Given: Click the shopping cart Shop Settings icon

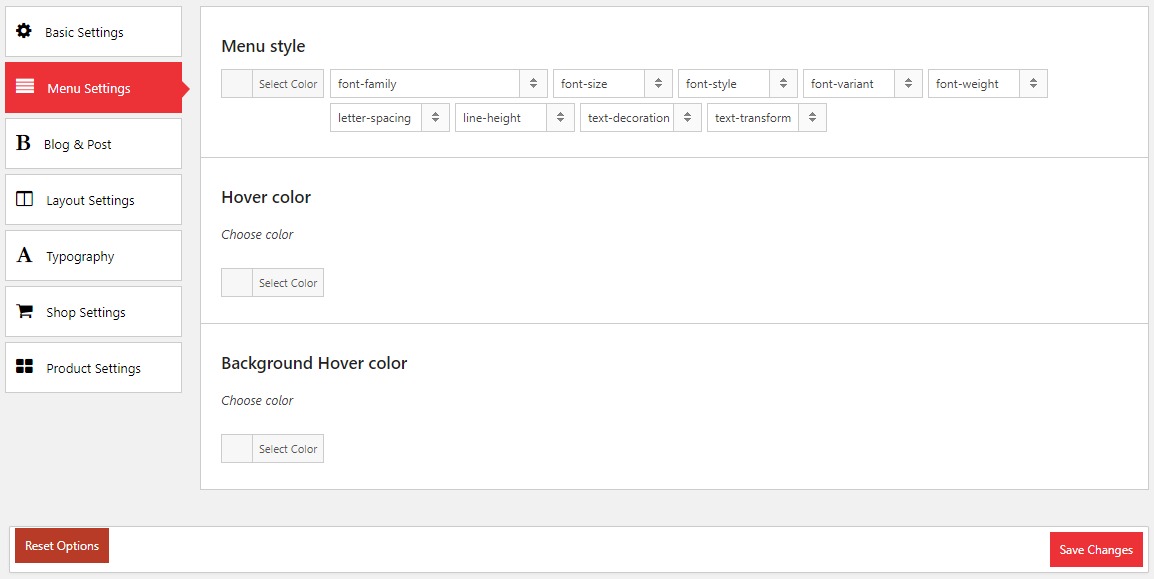Looking at the screenshot, I should [x=25, y=312].
